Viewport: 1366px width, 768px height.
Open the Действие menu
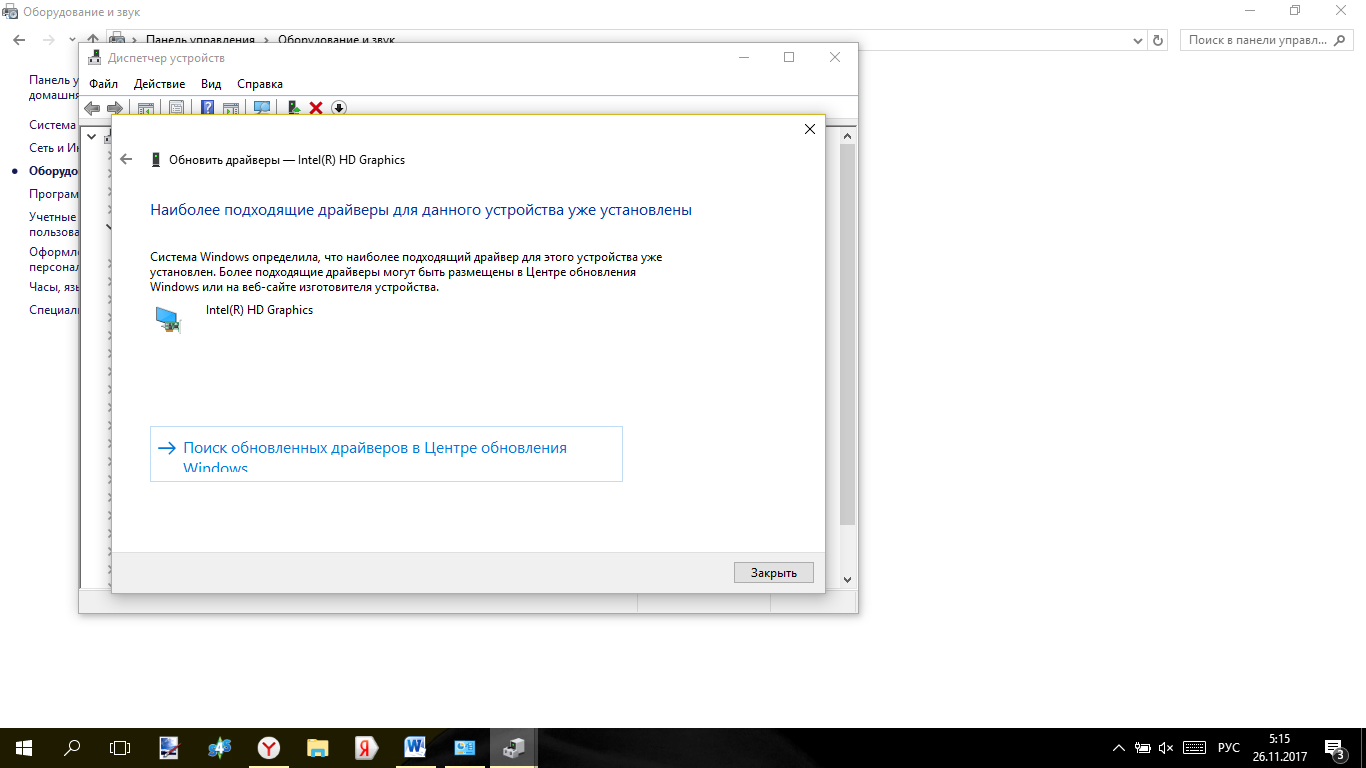(x=159, y=84)
